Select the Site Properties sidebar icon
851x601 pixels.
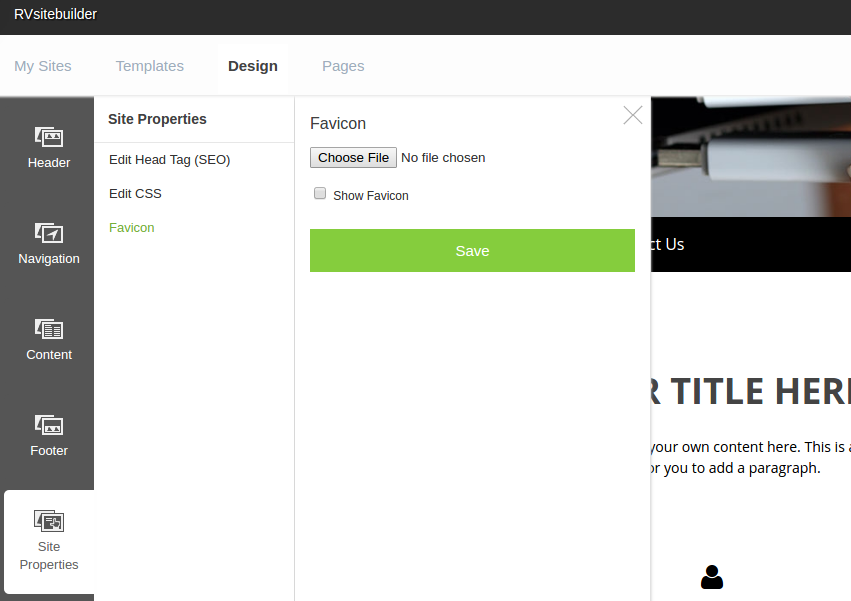[x=48, y=540]
